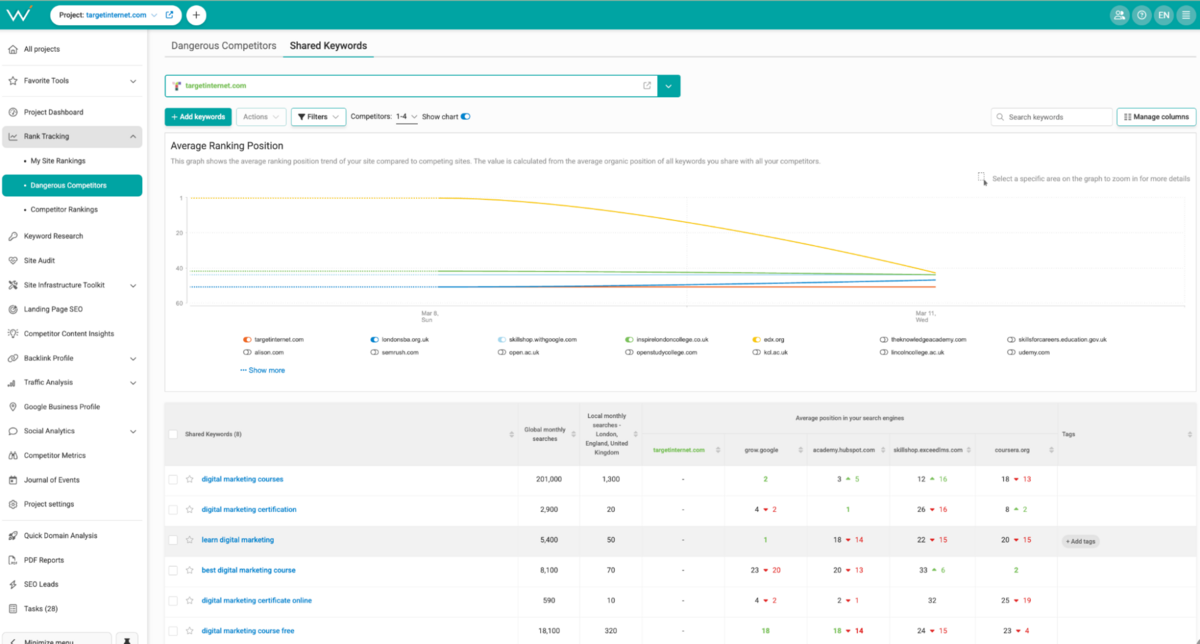Open the domain selector teal dropdown arrow
Image resolution: width=1200 pixels, height=644 pixels.
pyautogui.click(x=670, y=86)
